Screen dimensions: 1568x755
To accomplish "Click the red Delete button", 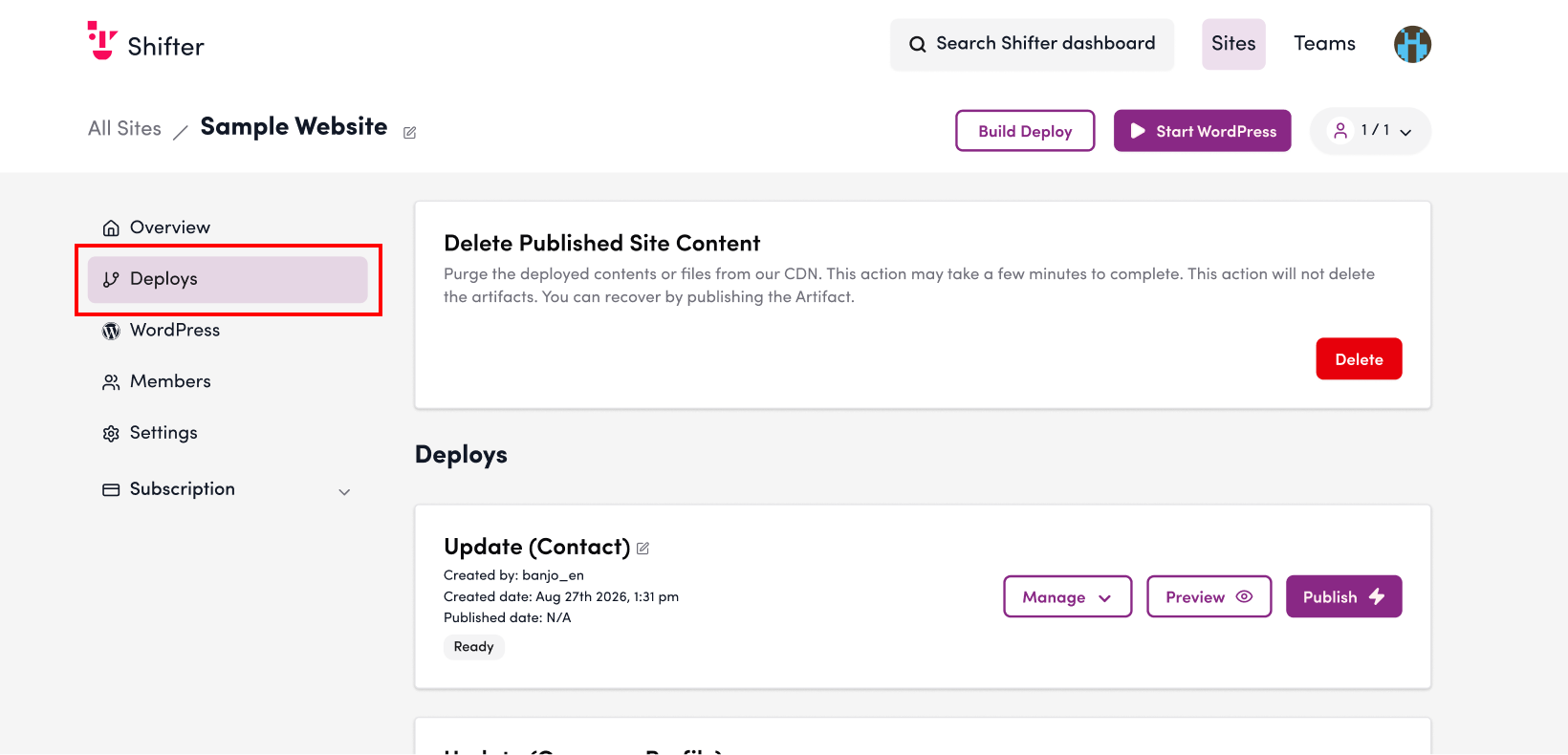I will 1359,359.
